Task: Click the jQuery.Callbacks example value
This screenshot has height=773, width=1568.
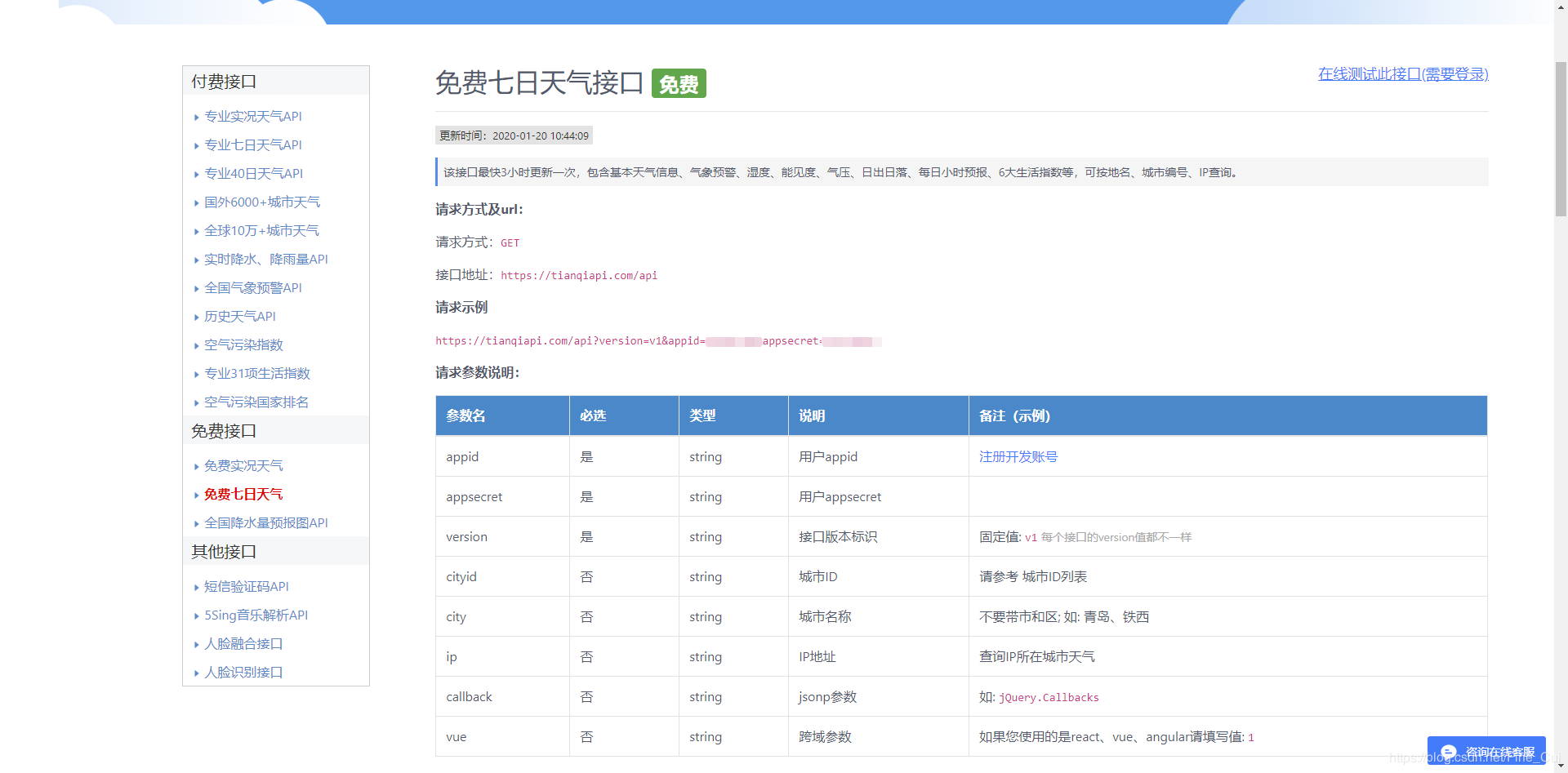Action: [x=1049, y=698]
